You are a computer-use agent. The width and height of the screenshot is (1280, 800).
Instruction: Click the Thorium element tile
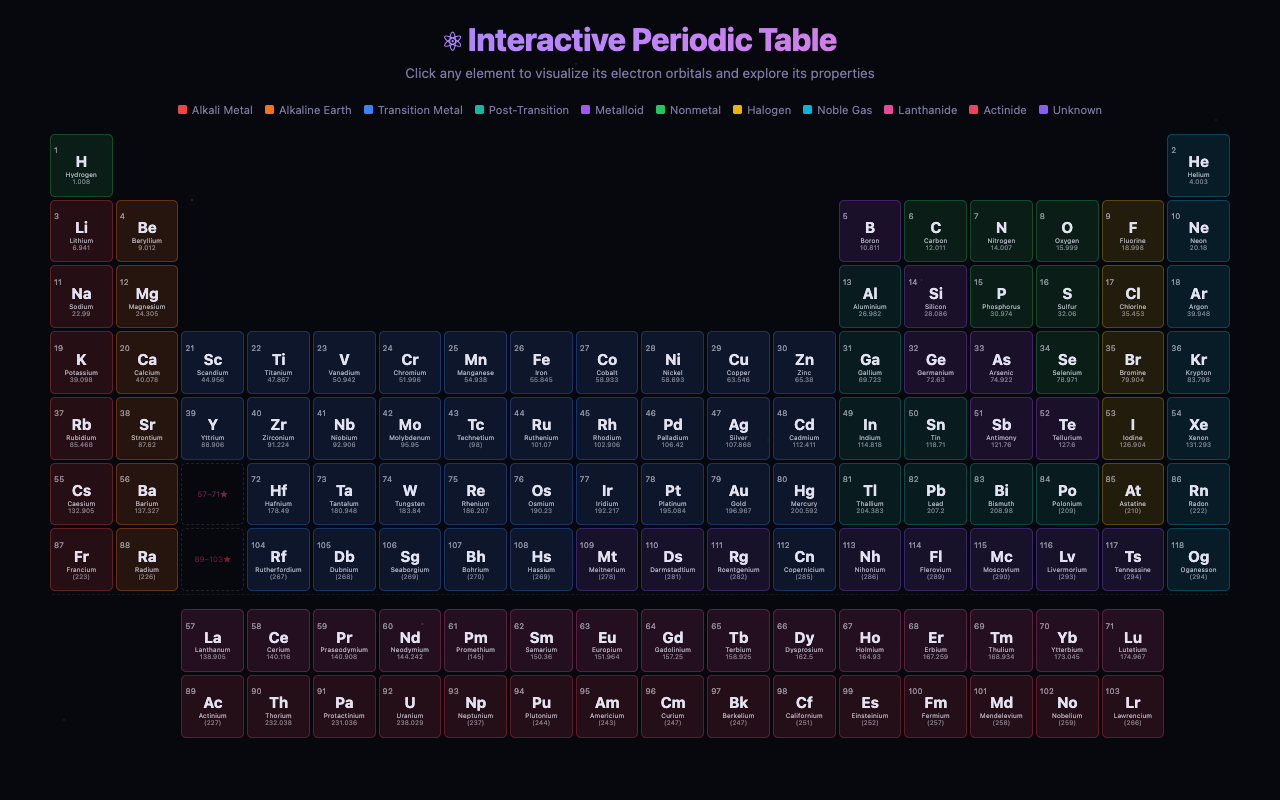(278, 706)
